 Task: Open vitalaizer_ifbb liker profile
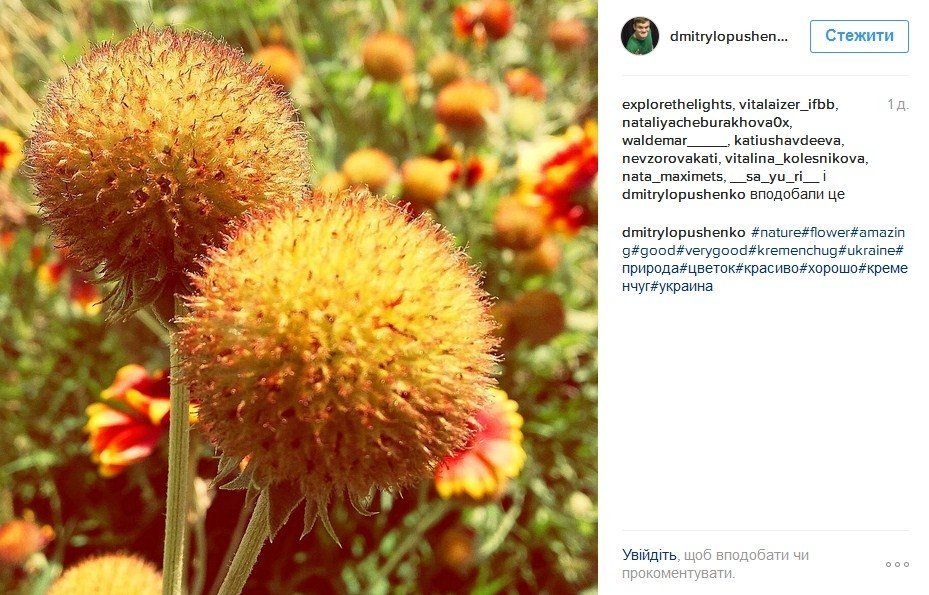click(787, 104)
